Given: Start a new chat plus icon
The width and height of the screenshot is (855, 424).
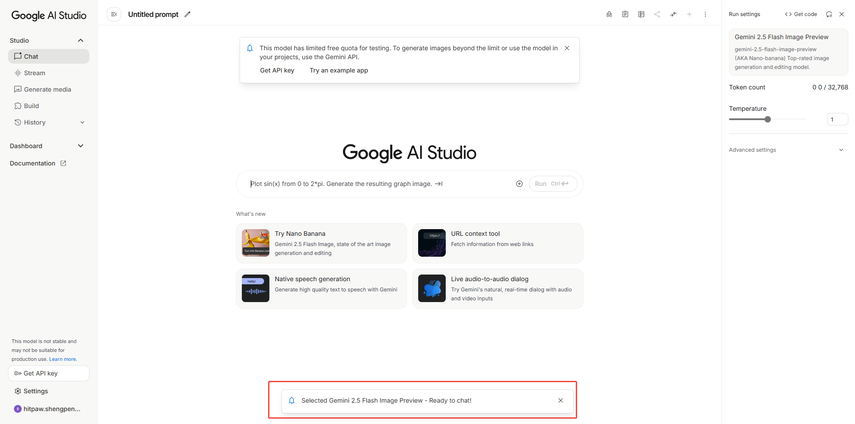Looking at the screenshot, I should click(x=689, y=15).
